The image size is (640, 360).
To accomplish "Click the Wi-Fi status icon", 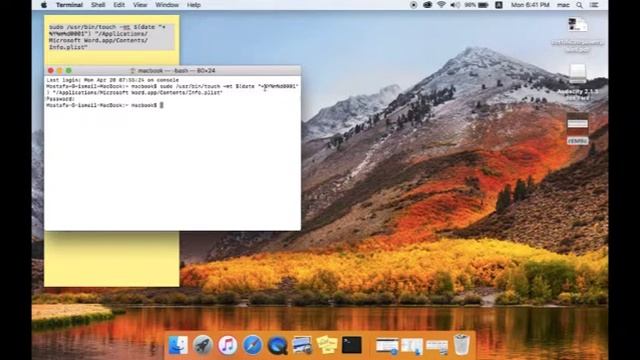I will click(x=441, y=5).
